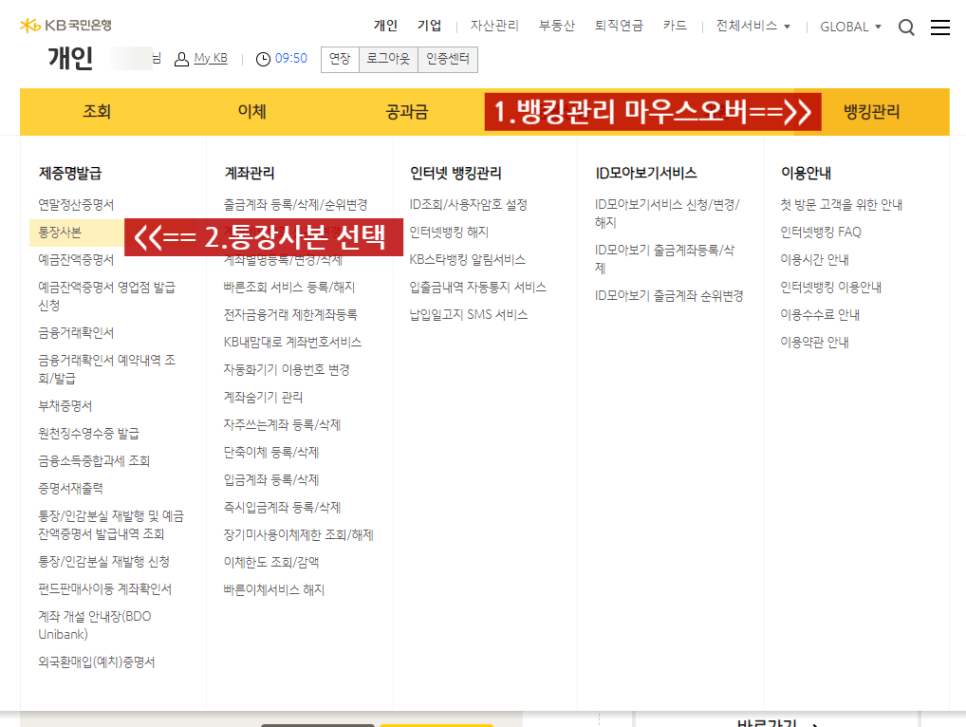Screen dimensions: 966x727
Task: Open the hamburger menu icon
Action: 940,27
